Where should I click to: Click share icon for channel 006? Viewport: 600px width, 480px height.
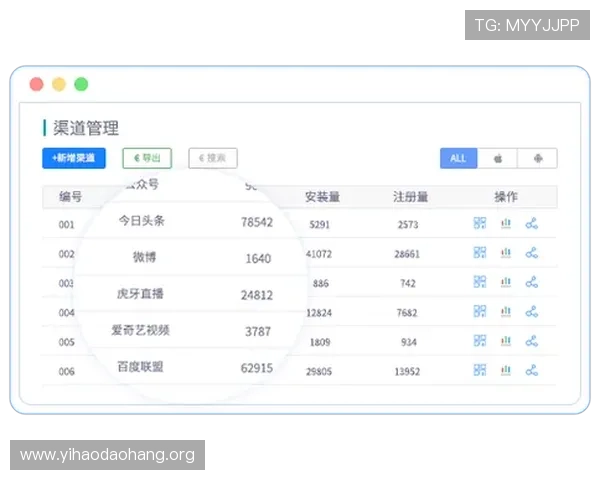pyautogui.click(x=532, y=370)
